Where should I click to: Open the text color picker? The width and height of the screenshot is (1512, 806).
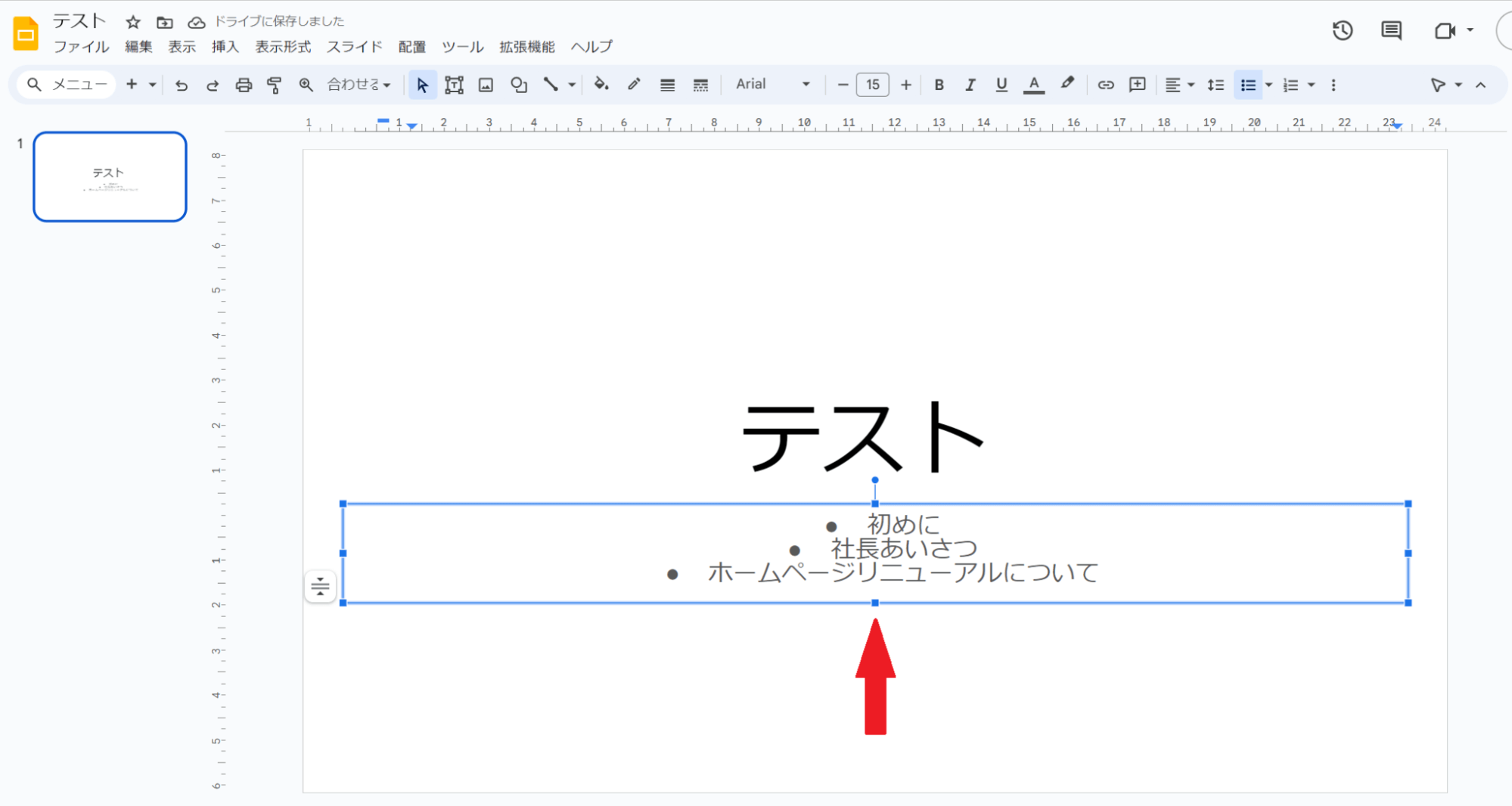pyautogui.click(x=1034, y=85)
